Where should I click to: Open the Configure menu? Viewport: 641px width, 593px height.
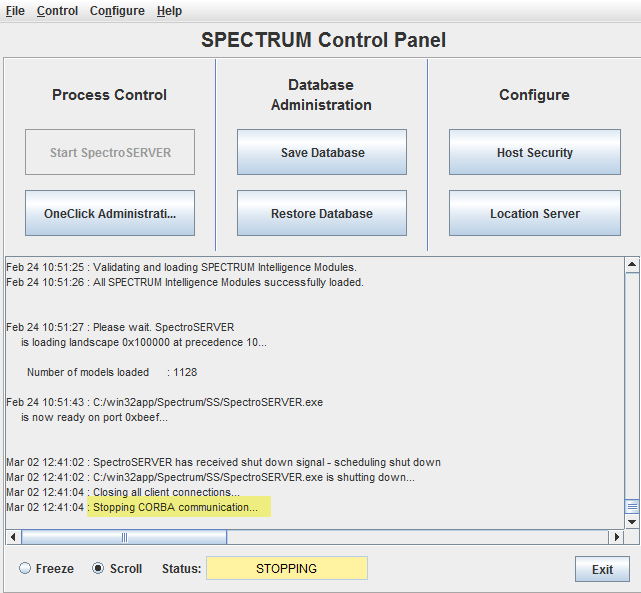pyautogui.click(x=117, y=11)
